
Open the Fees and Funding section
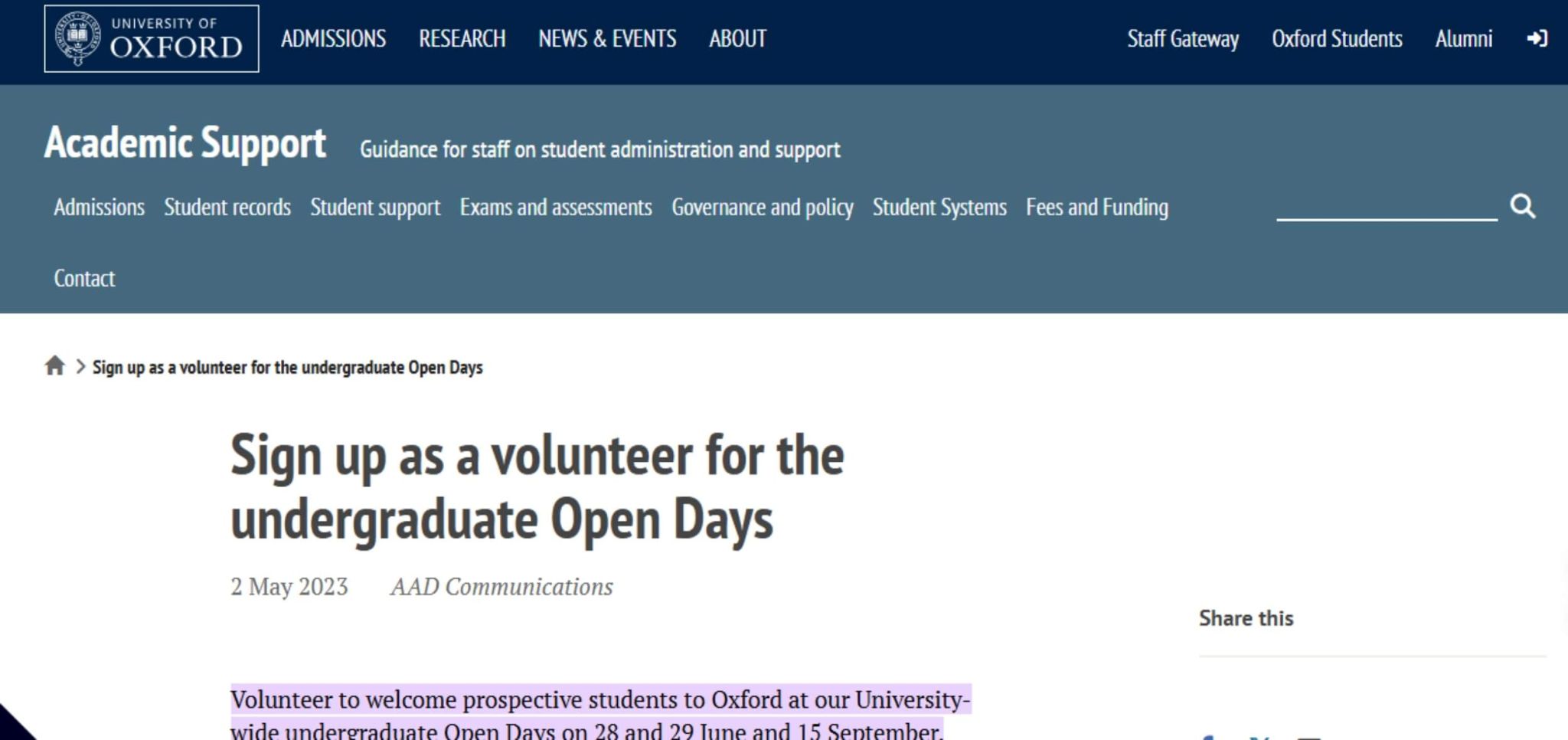coord(1096,207)
